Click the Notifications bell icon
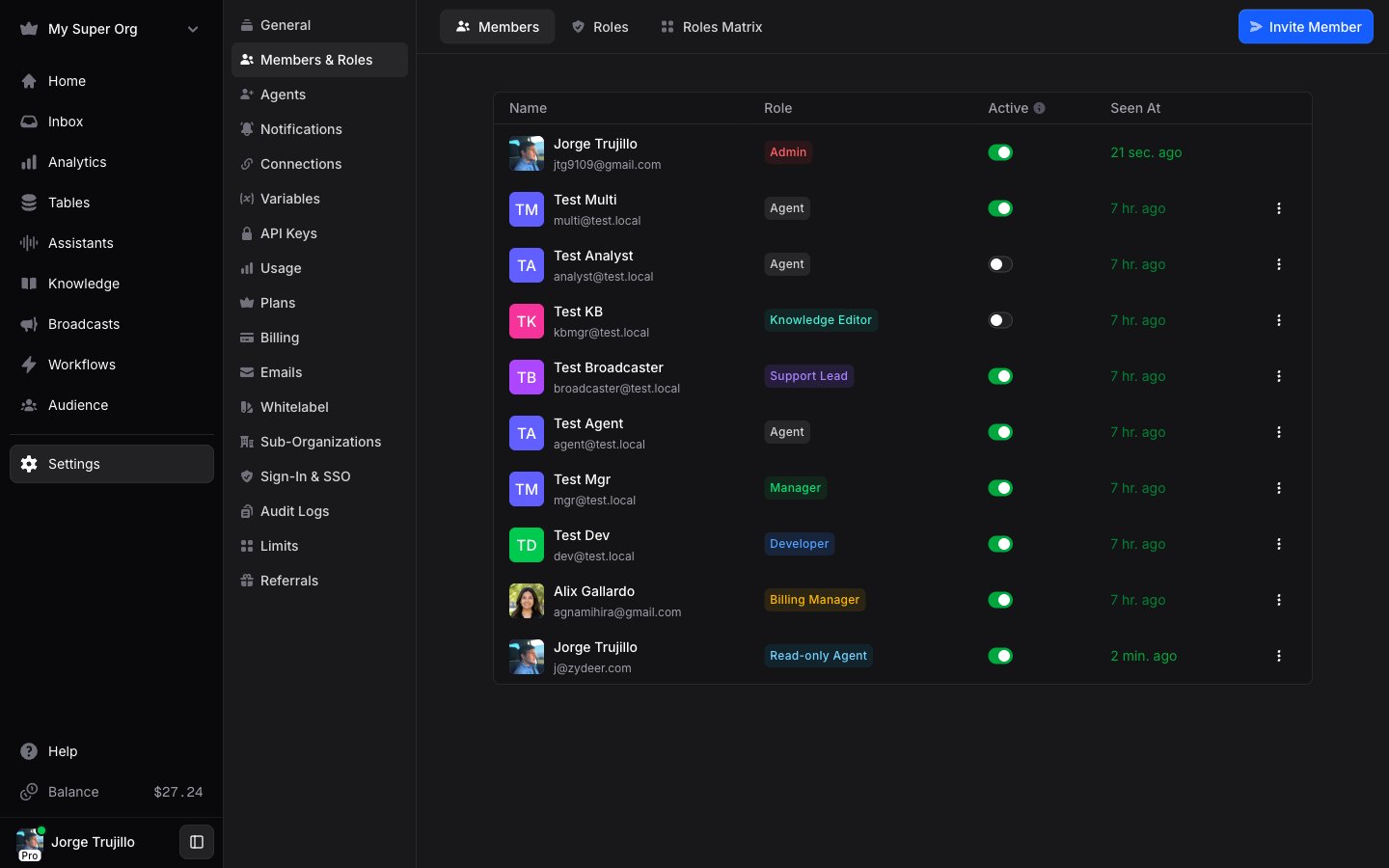Viewport: 1389px width, 868px height. tap(247, 129)
